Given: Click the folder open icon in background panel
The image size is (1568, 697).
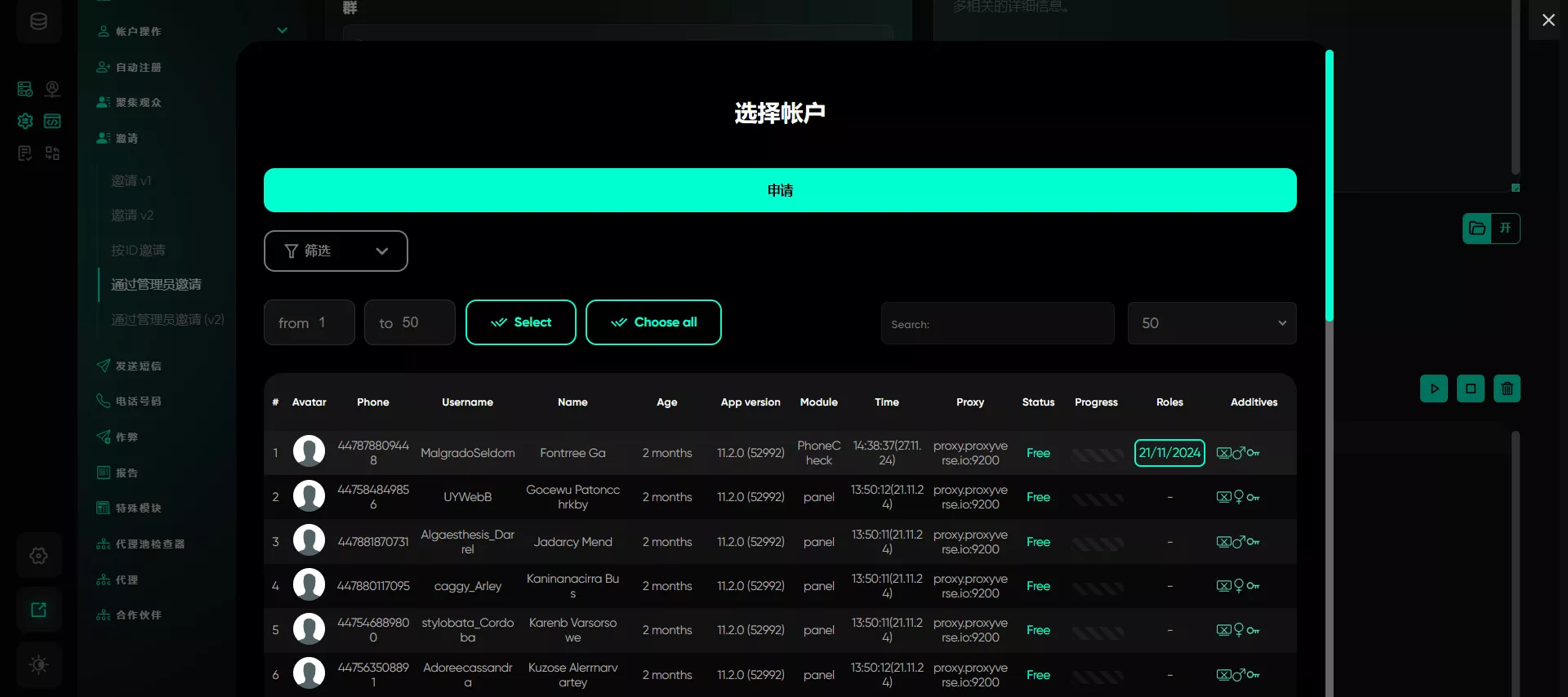Looking at the screenshot, I should pyautogui.click(x=1477, y=229).
